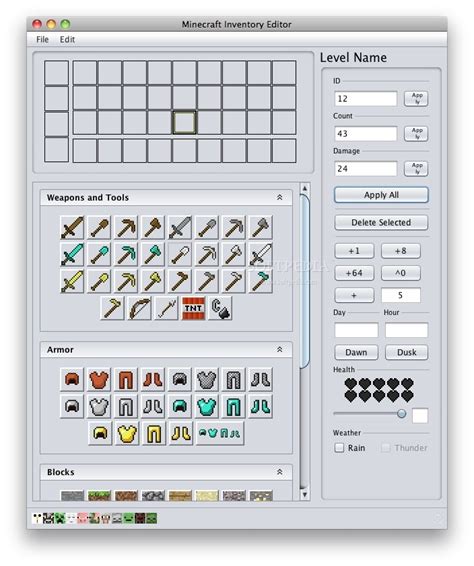This screenshot has width=474, height=566.
Task: Set time to Dawn
Action: pyautogui.click(x=356, y=352)
